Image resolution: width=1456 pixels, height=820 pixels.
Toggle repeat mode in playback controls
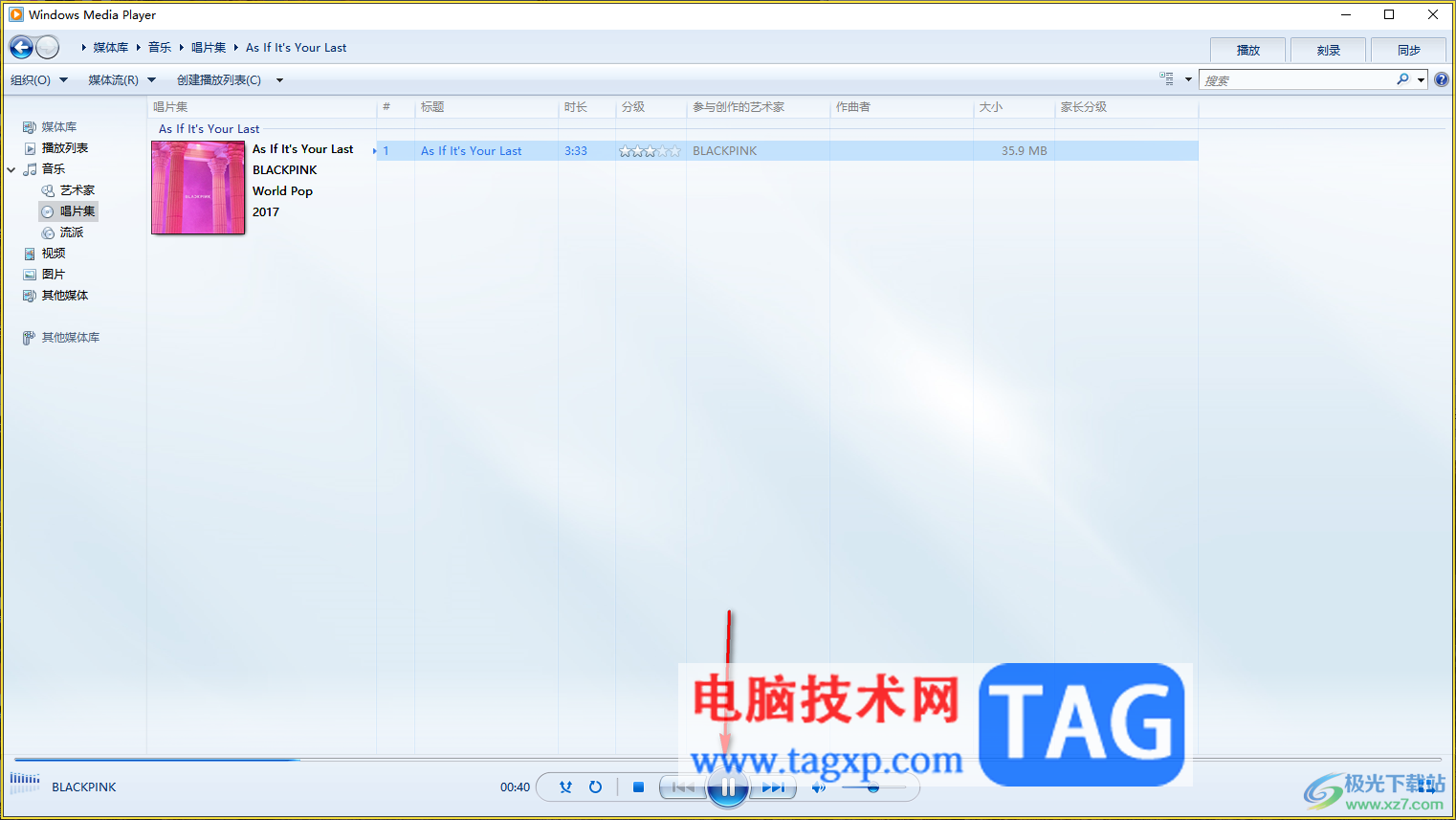[x=595, y=787]
